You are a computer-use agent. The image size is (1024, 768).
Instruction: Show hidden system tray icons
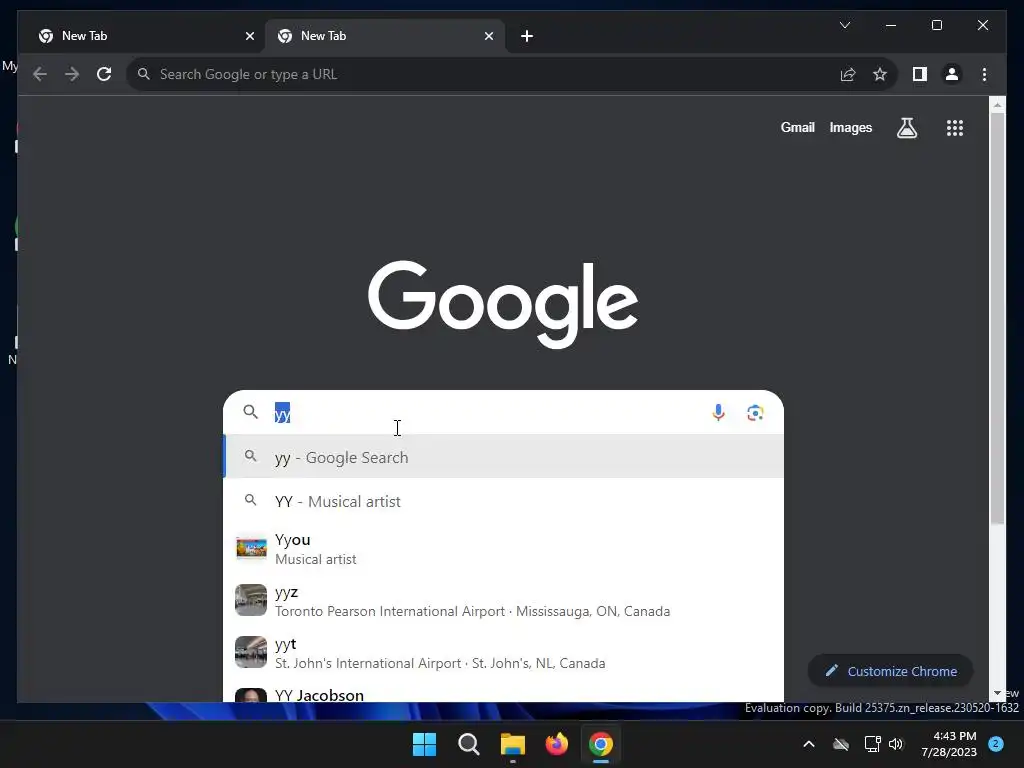pyautogui.click(x=808, y=744)
